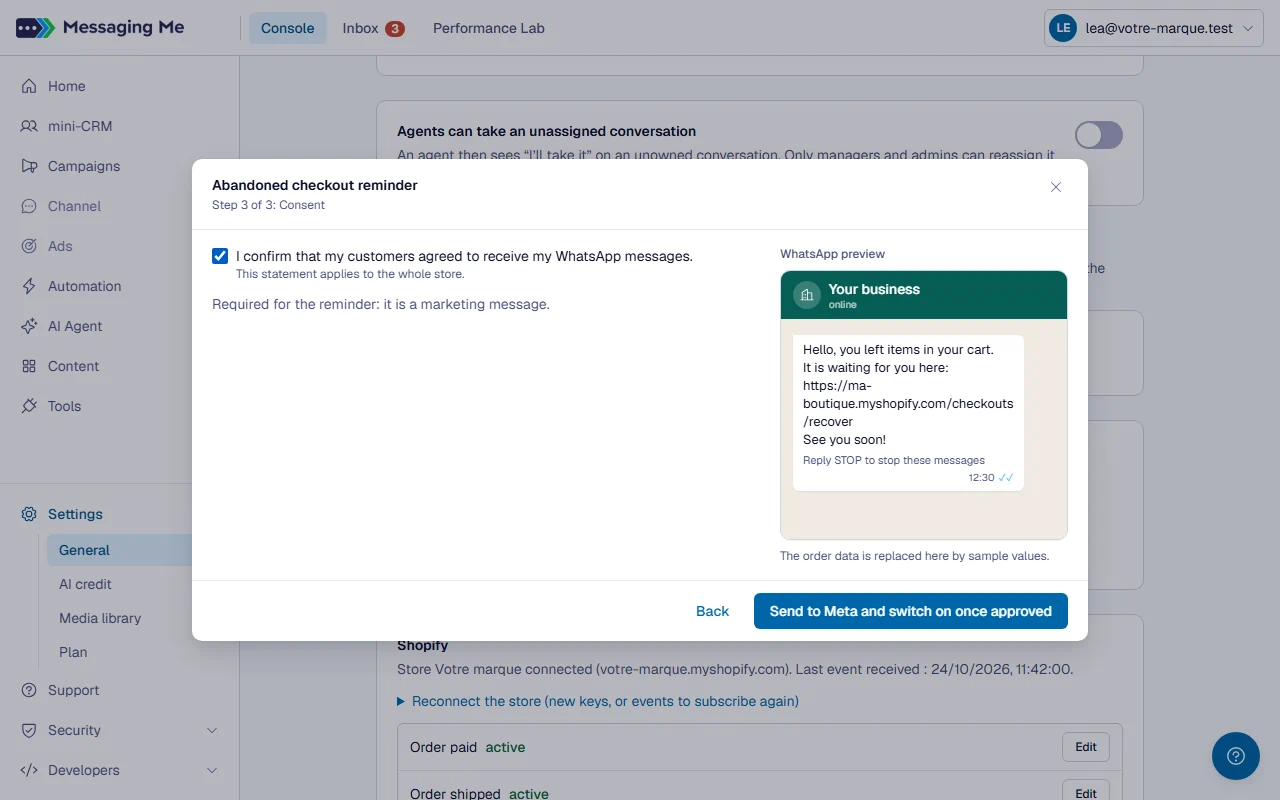
Task: Open Media library settings
Action: pos(100,618)
